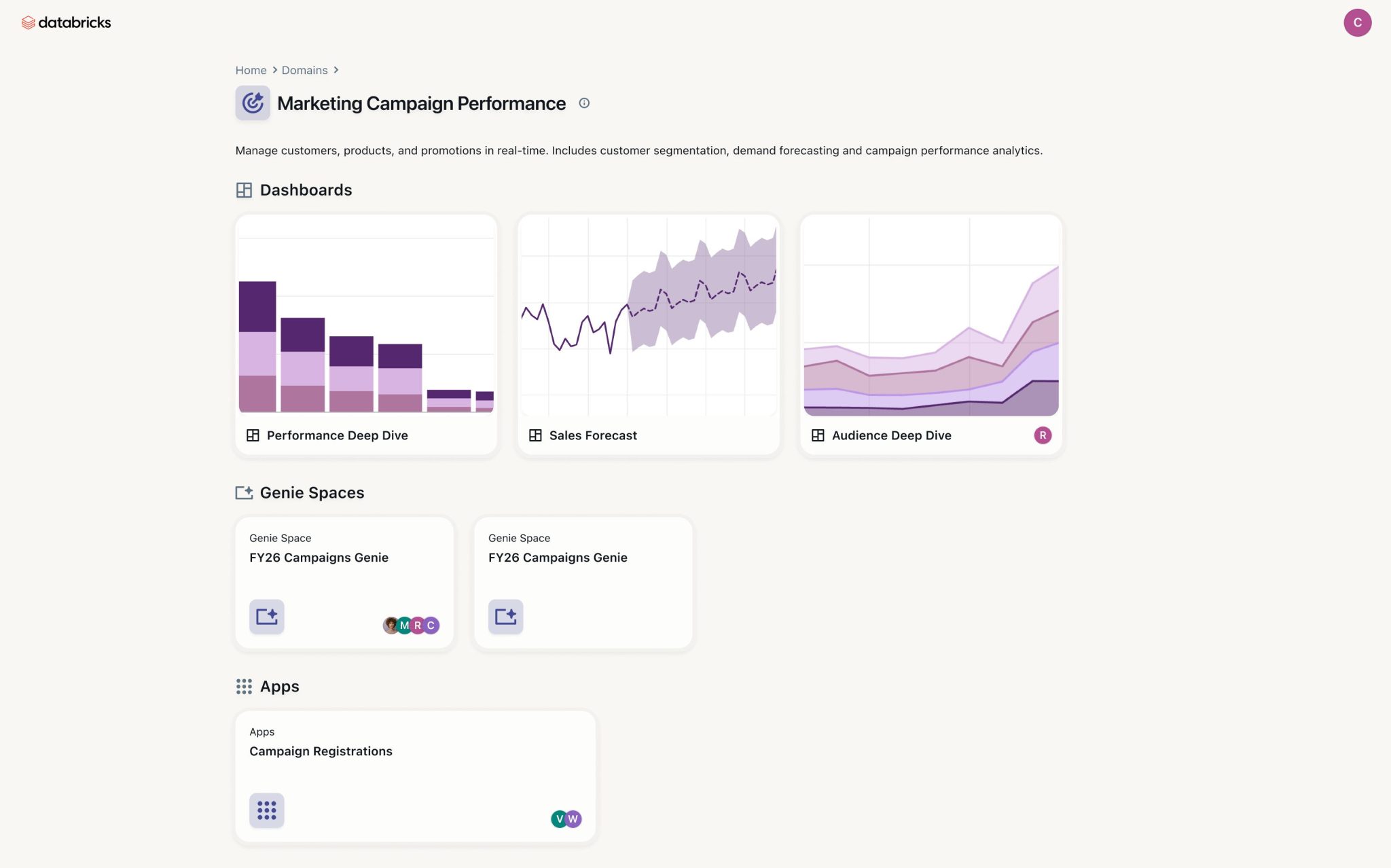Click the Genie Spaces section header icon

(244, 492)
